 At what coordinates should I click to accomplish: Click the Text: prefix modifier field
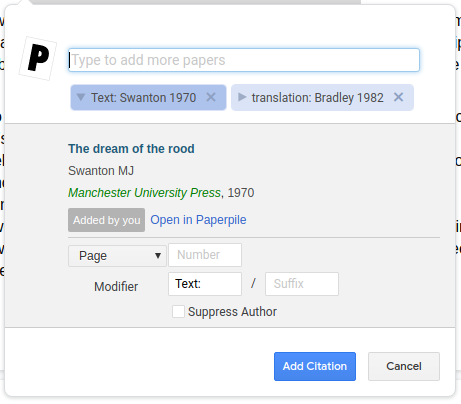(205, 284)
